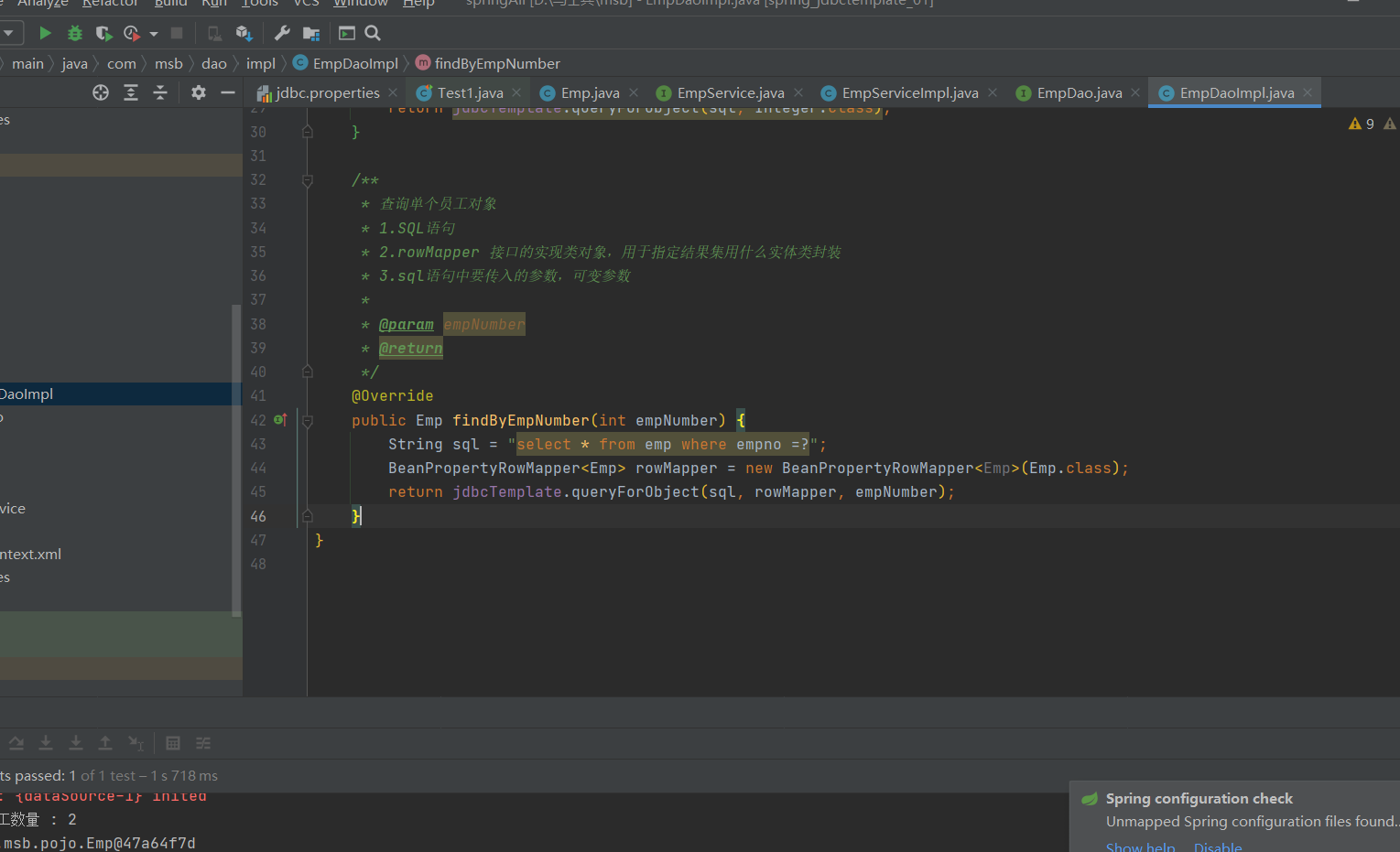Image resolution: width=1400 pixels, height=852 pixels.
Task: Close the EmpDao.java tab
Action: click(x=1135, y=92)
